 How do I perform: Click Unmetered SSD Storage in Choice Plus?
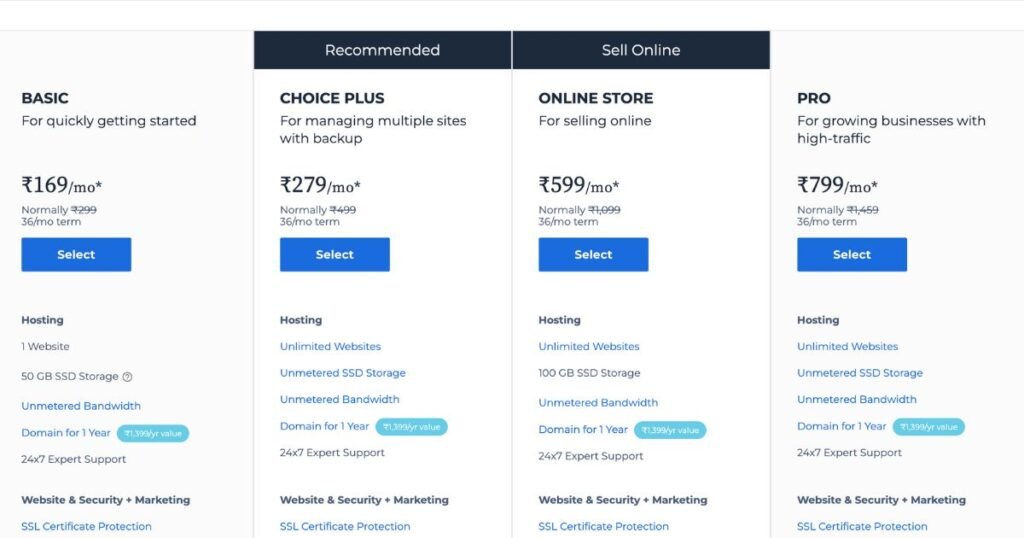click(x=343, y=373)
